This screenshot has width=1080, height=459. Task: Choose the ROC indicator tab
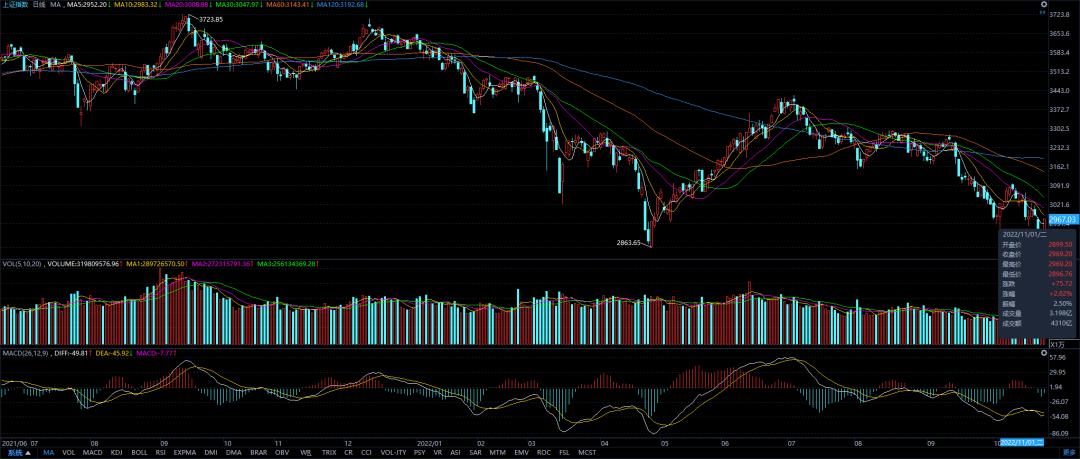coord(543,453)
